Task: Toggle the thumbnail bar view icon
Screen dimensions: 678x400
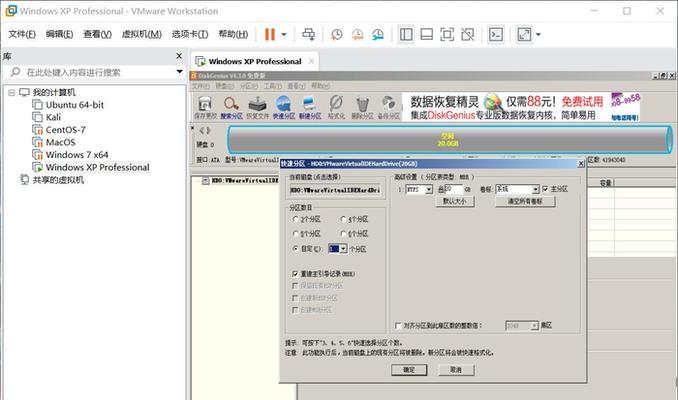Action: click(426, 34)
